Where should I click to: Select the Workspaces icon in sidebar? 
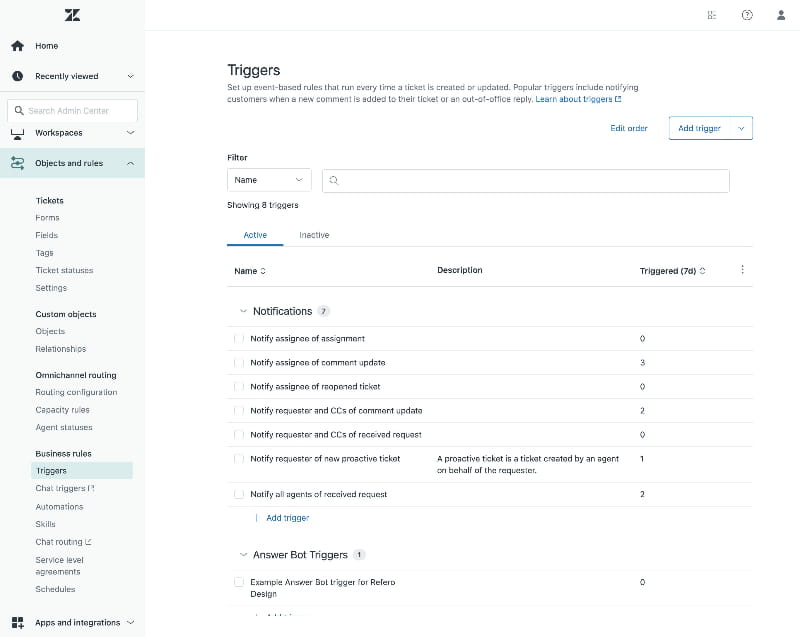point(16,131)
